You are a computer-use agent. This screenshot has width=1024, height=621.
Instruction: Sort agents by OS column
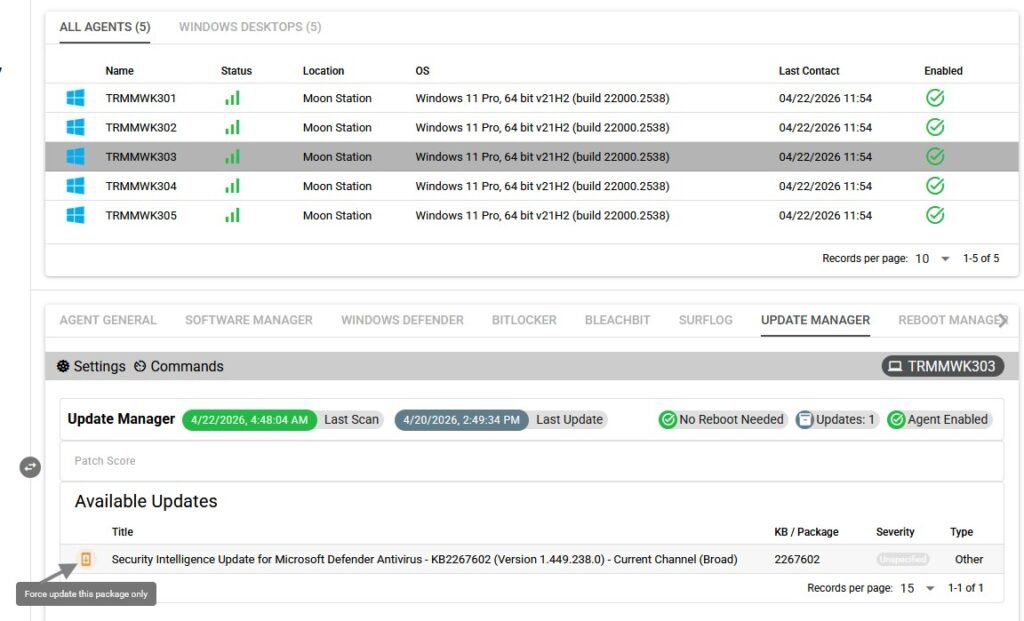coord(423,71)
